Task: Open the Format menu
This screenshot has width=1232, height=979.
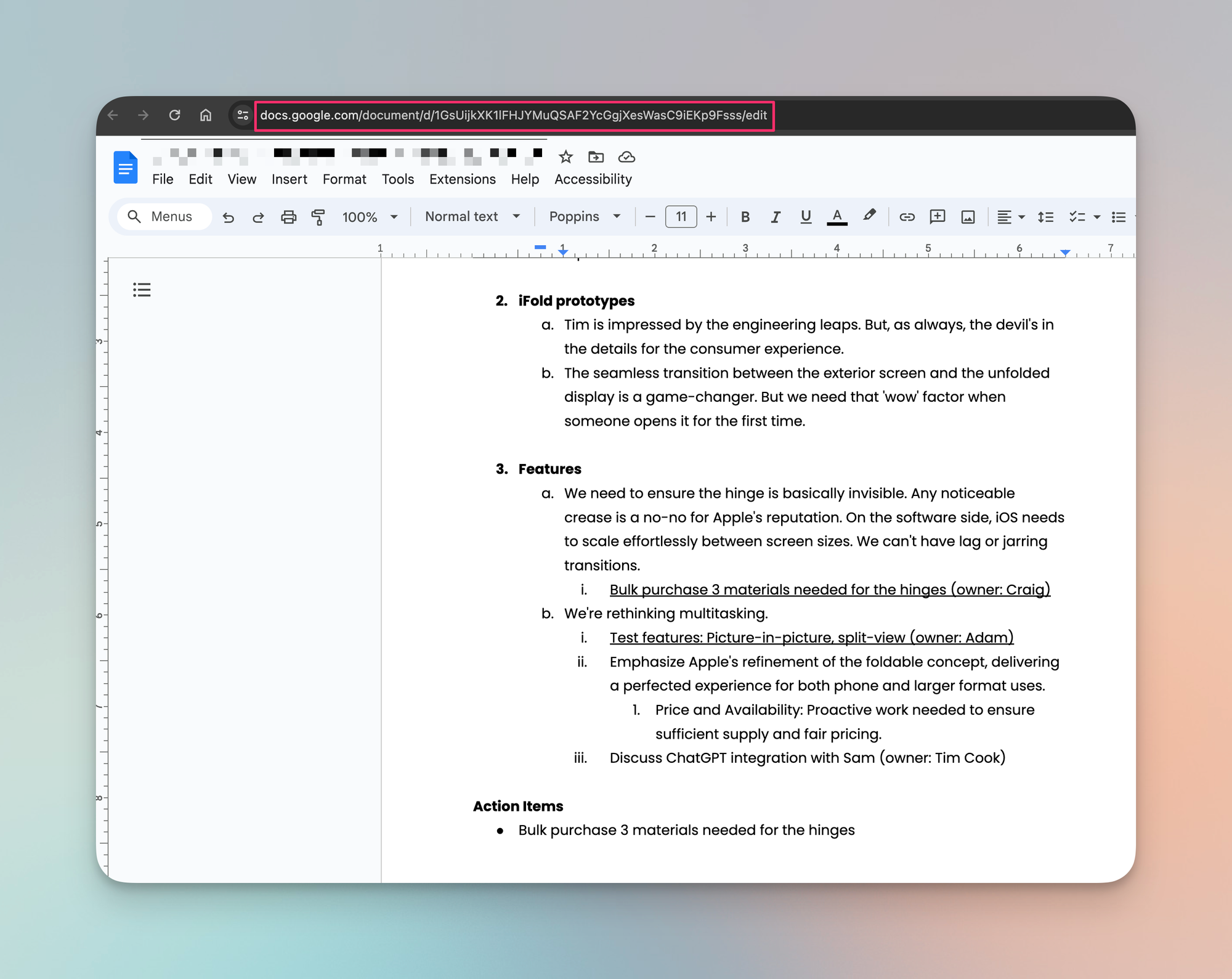Action: tap(344, 179)
